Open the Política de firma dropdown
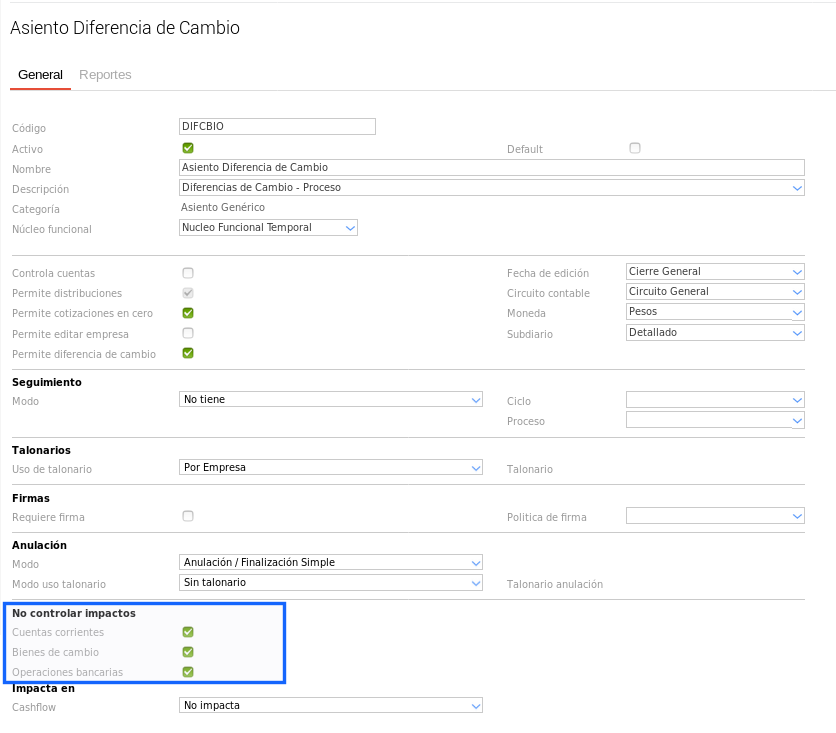The height and width of the screenshot is (733, 836). click(714, 516)
